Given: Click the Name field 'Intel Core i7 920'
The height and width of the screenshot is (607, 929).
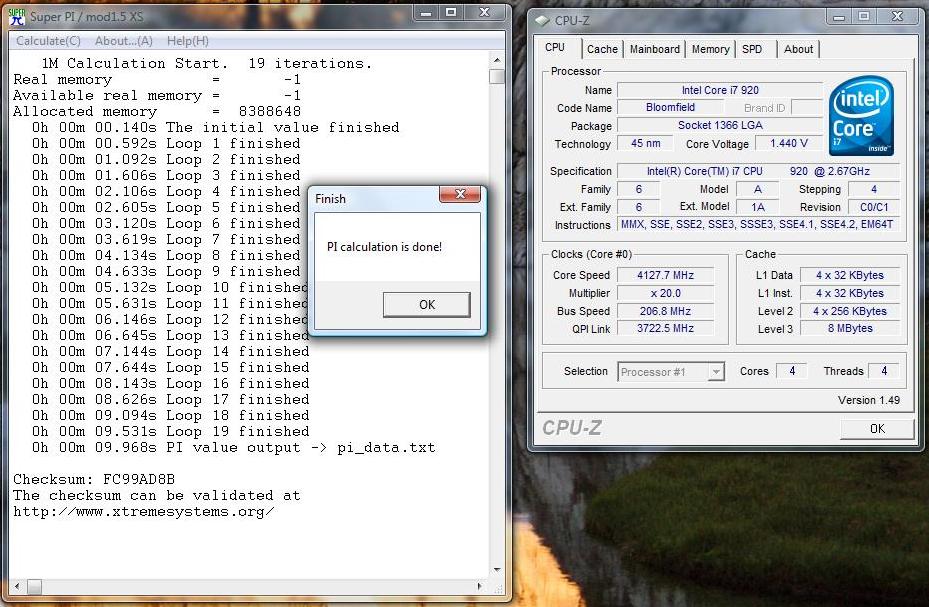Looking at the screenshot, I should [719, 90].
